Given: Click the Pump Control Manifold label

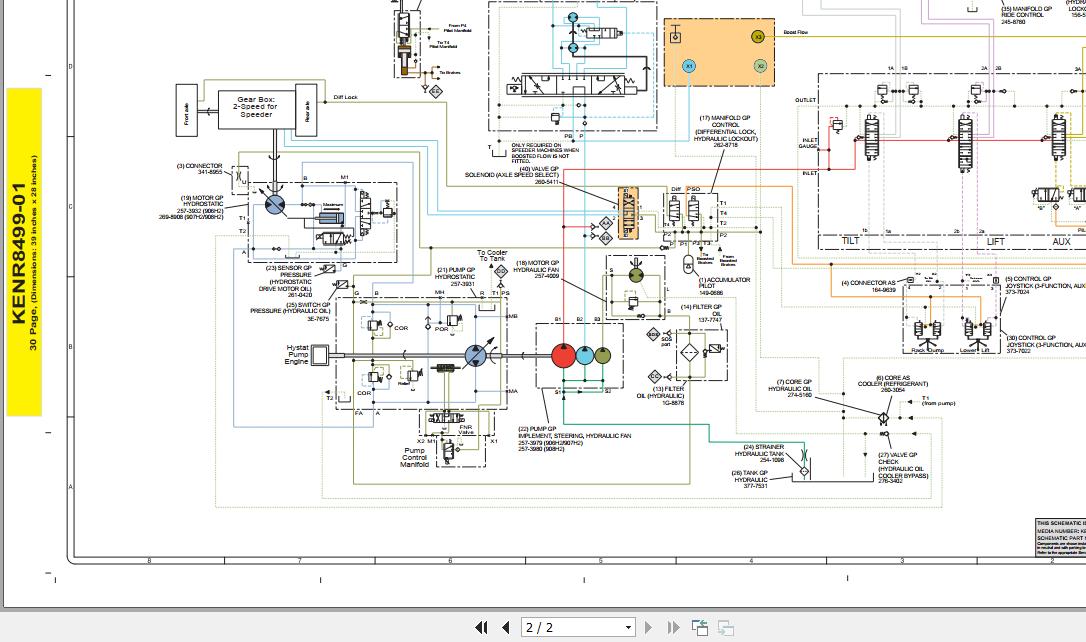Looking at the screenshot, I should point(415,457).
